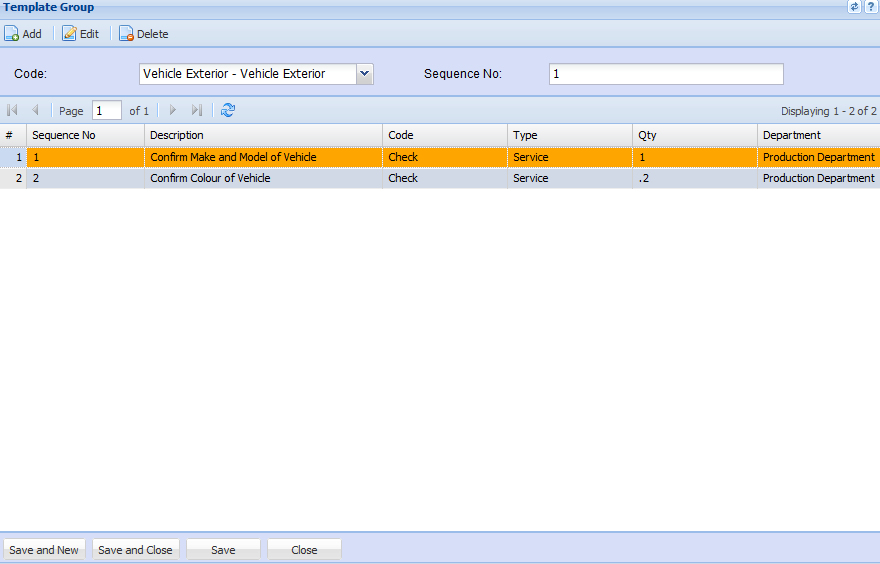Screen dimensions: 880x564
Task: Click the Close button at bottom
Action: click(304, 550)
